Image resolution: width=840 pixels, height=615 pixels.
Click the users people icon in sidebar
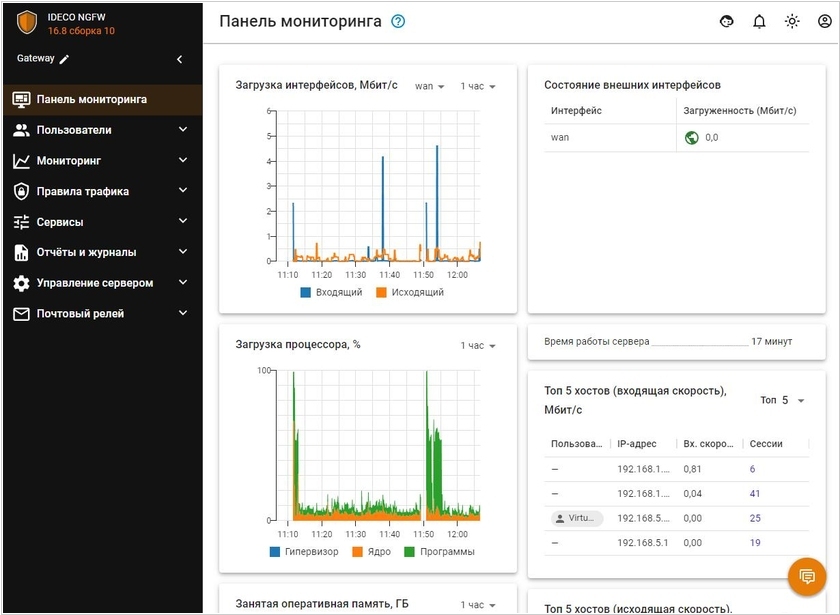[x=21, y=130]
